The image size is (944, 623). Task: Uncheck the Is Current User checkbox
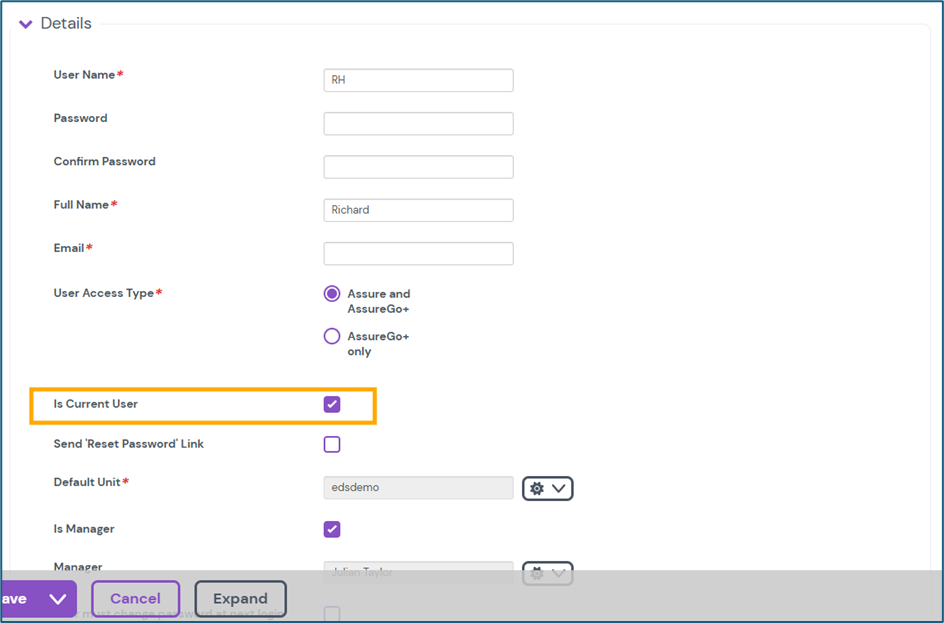pos(332,404)
